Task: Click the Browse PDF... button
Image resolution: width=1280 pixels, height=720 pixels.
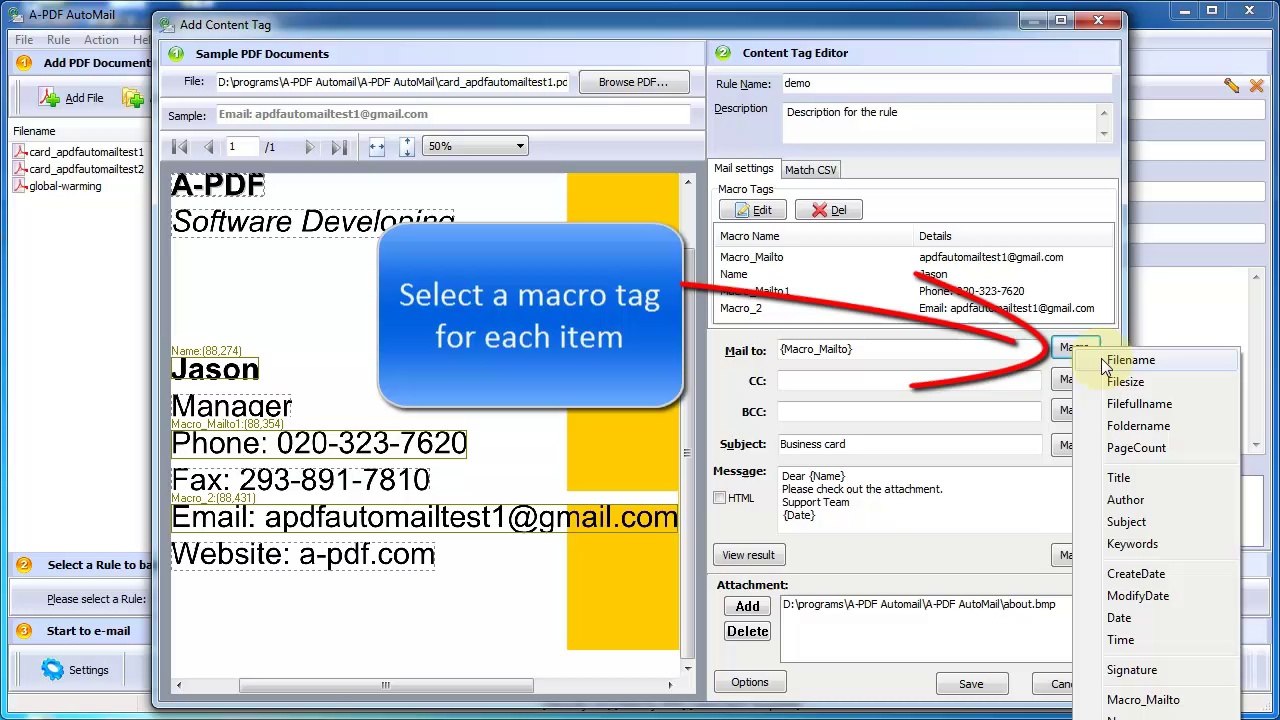Action: tap(633, 82)
